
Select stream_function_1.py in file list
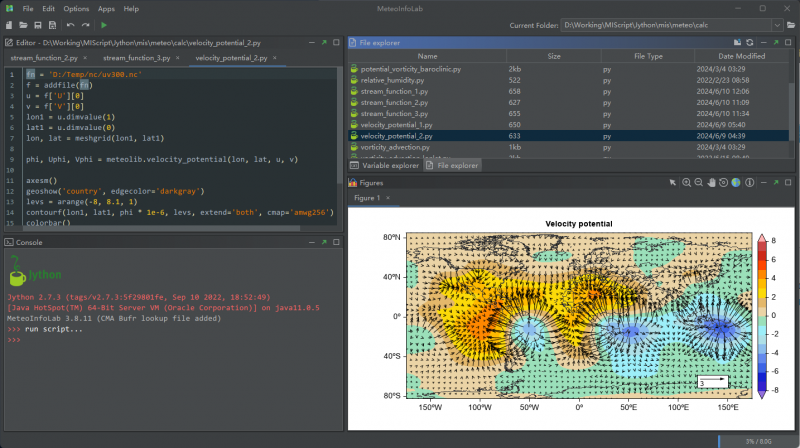[x=396, y=91]
